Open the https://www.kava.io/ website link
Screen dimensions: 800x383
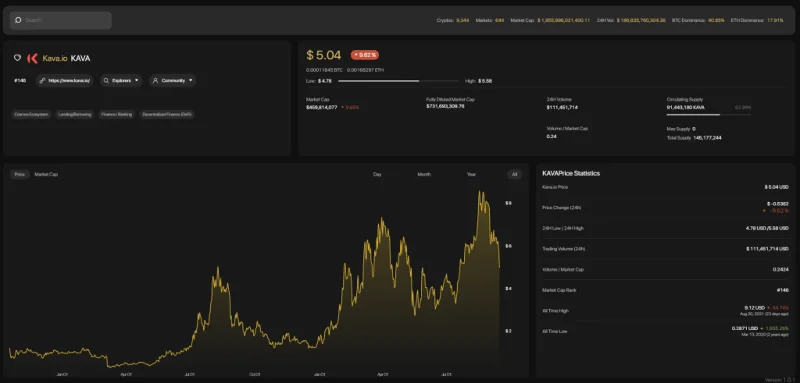64,81
